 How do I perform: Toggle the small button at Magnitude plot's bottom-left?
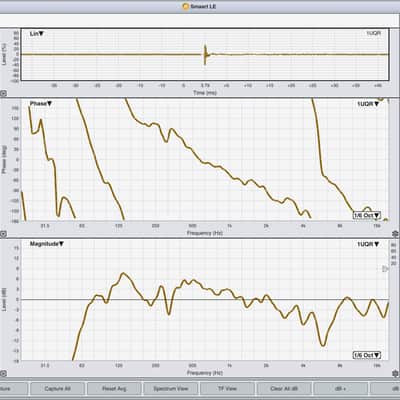pos(3,374)
